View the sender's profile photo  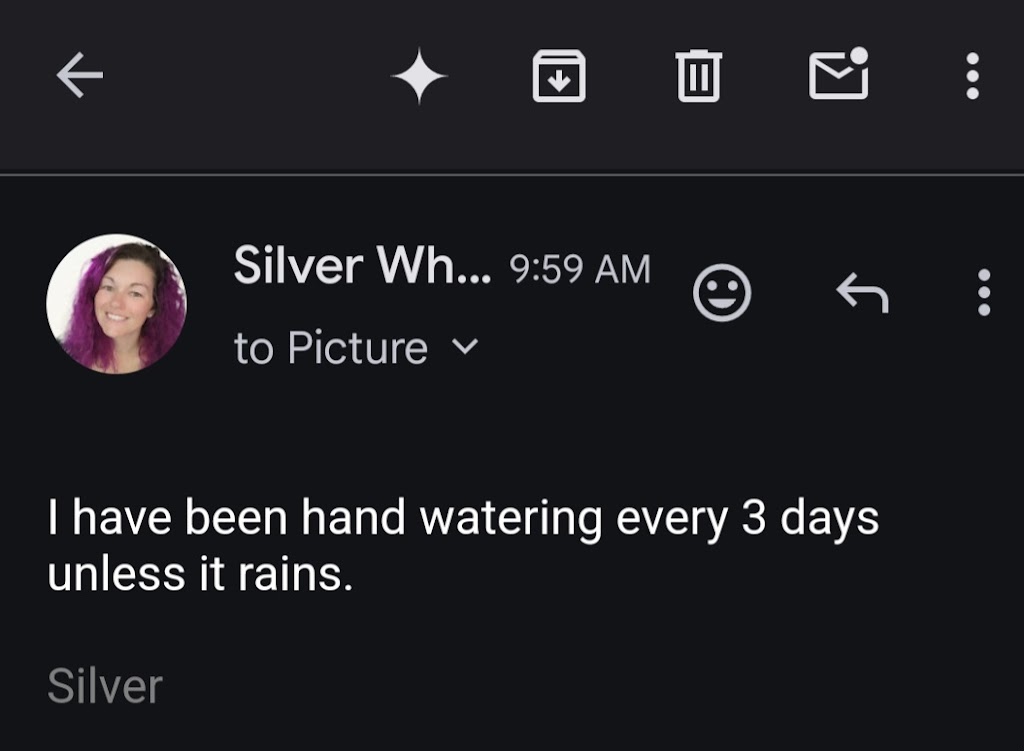pyautogui.click(x=116, y=304)
